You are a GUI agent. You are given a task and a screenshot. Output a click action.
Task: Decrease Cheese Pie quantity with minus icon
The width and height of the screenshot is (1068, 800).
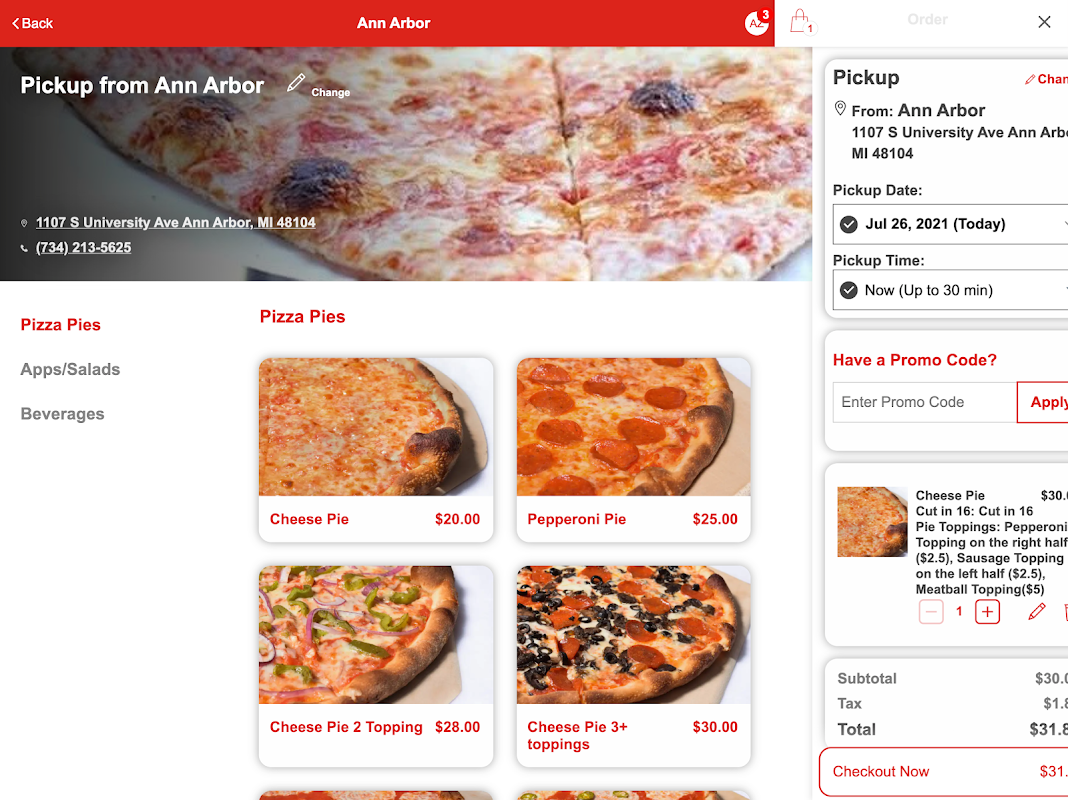(930, 611)
